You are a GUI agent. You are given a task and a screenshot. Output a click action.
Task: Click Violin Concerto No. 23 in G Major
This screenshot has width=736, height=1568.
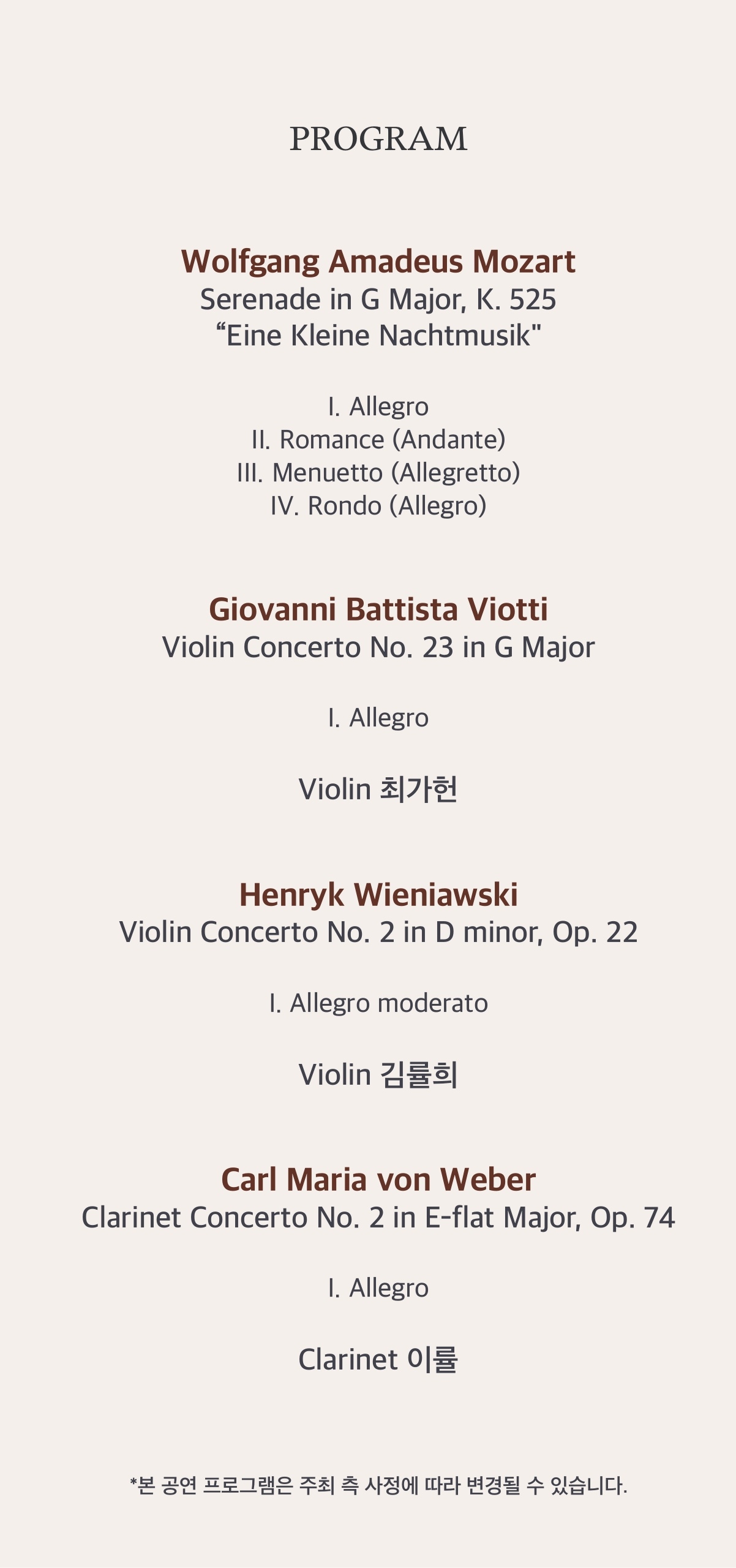click(x=378, y=647)
